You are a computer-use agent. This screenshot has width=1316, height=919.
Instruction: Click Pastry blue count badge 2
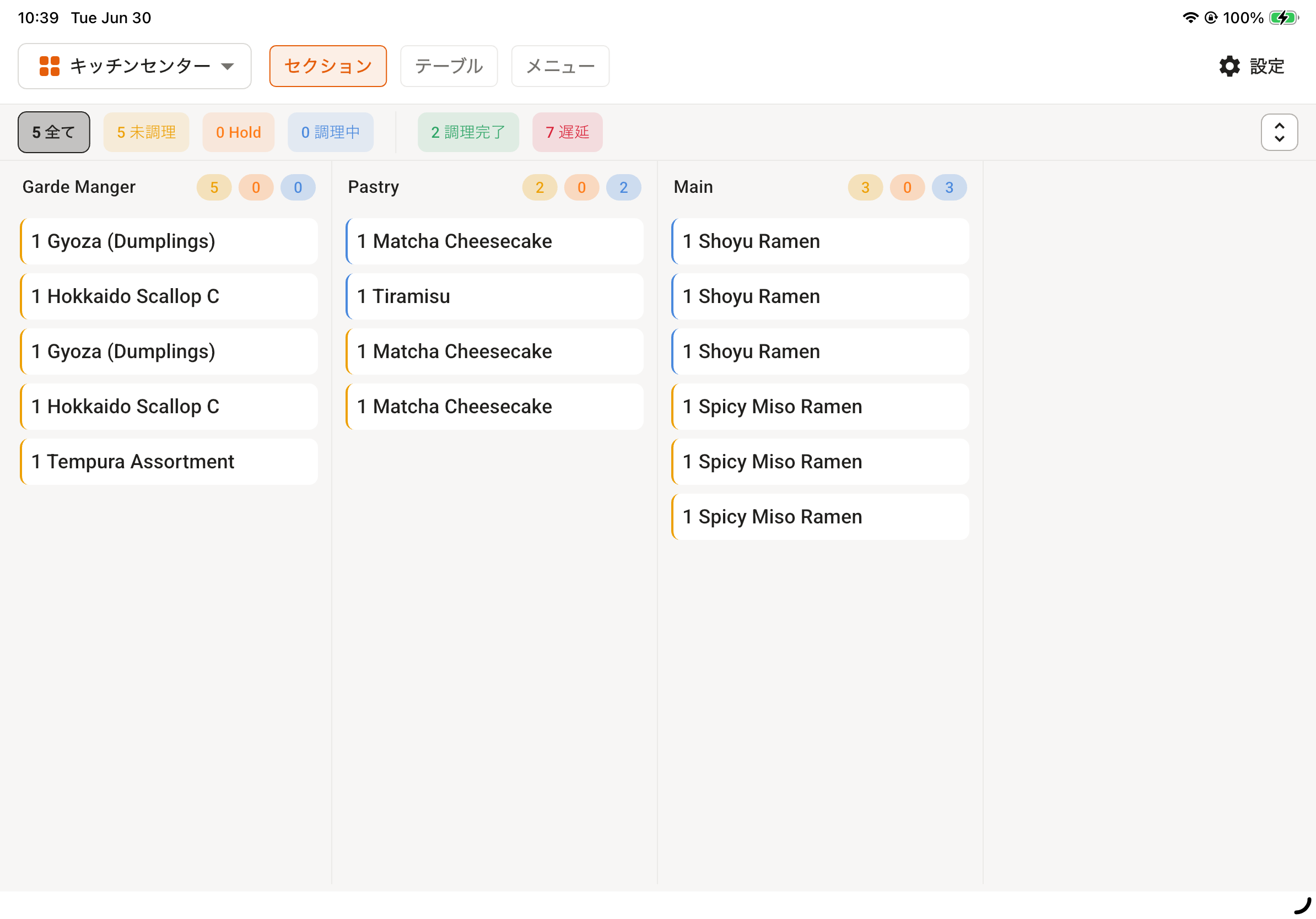pos(624,187)
